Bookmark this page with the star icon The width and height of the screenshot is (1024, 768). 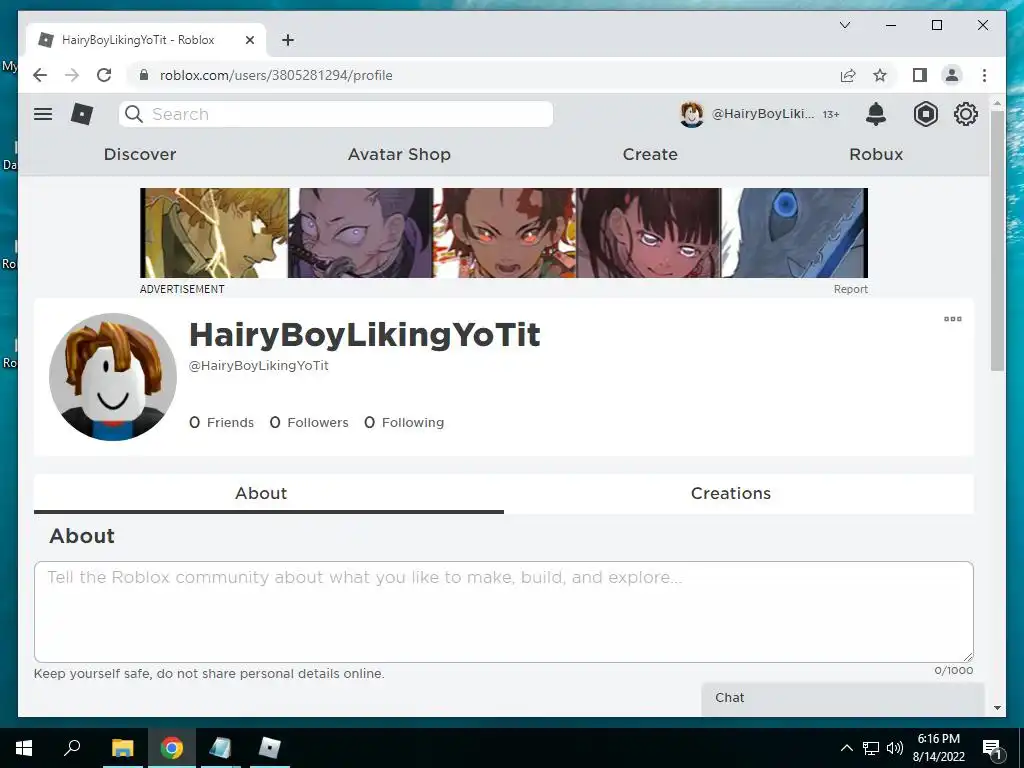tap(880, 75)
